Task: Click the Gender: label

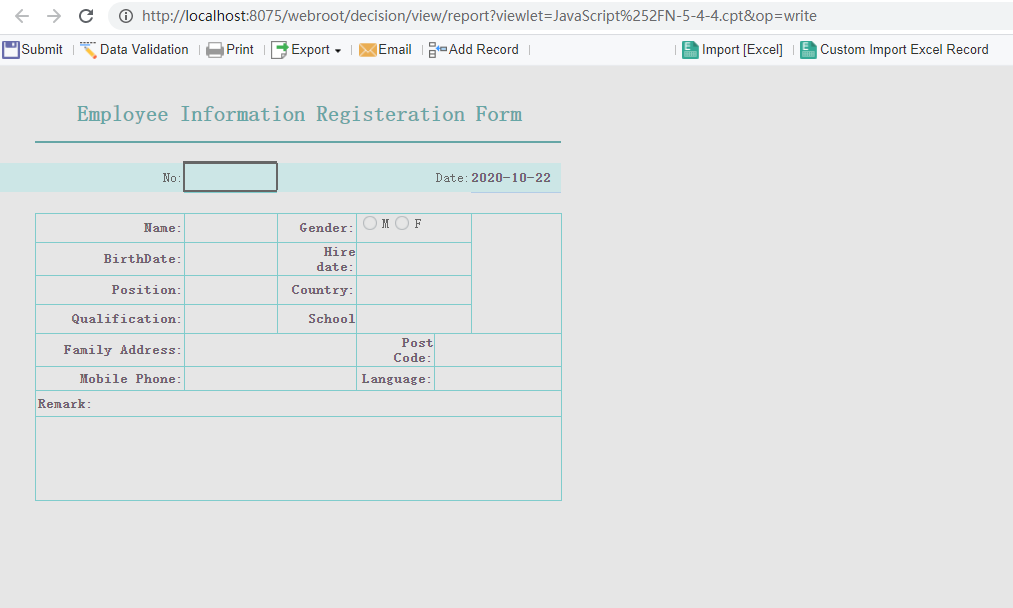Action: coord(326,227)
